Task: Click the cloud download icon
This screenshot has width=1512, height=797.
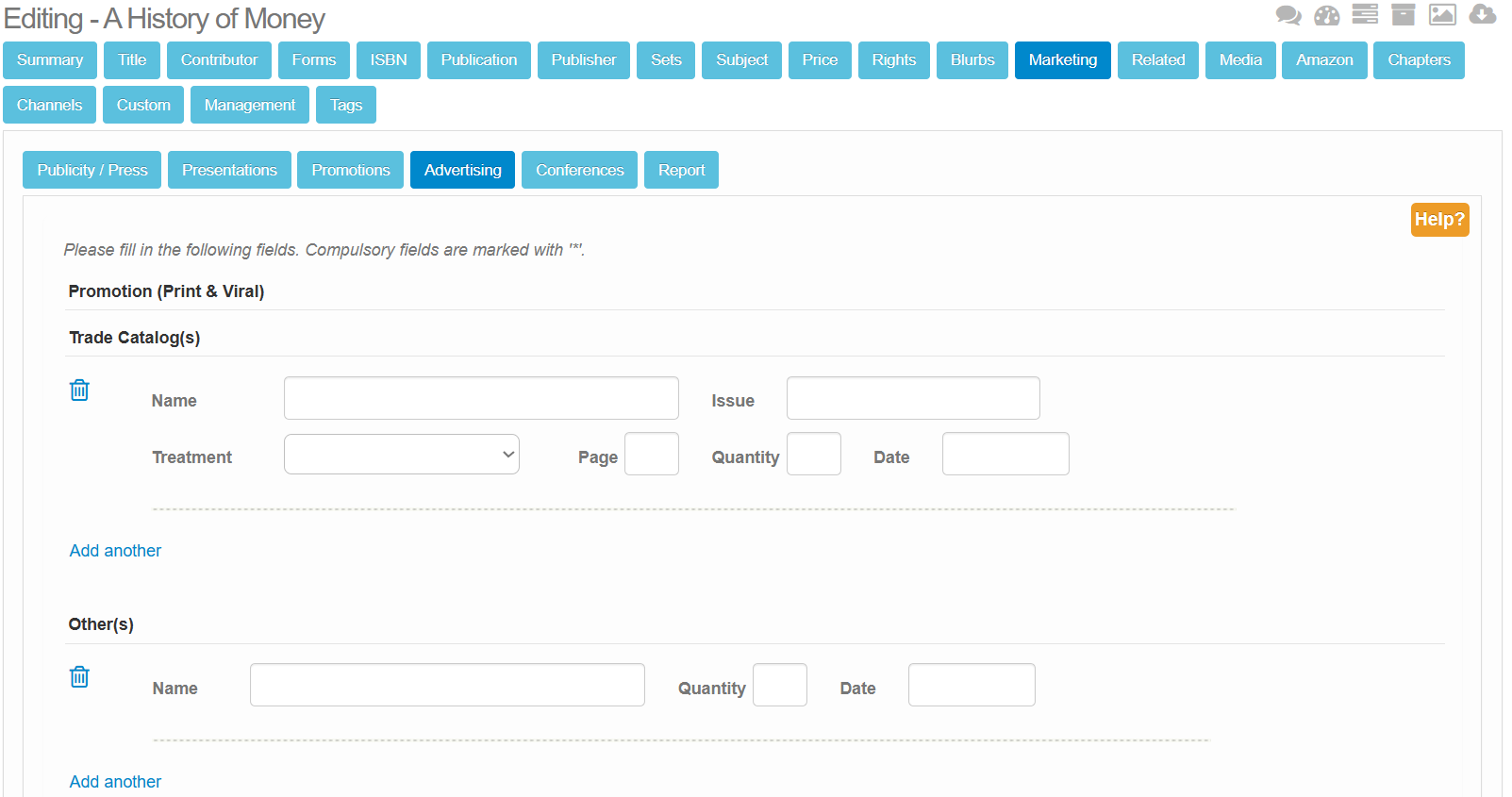Action: (x=1482, y=14)
